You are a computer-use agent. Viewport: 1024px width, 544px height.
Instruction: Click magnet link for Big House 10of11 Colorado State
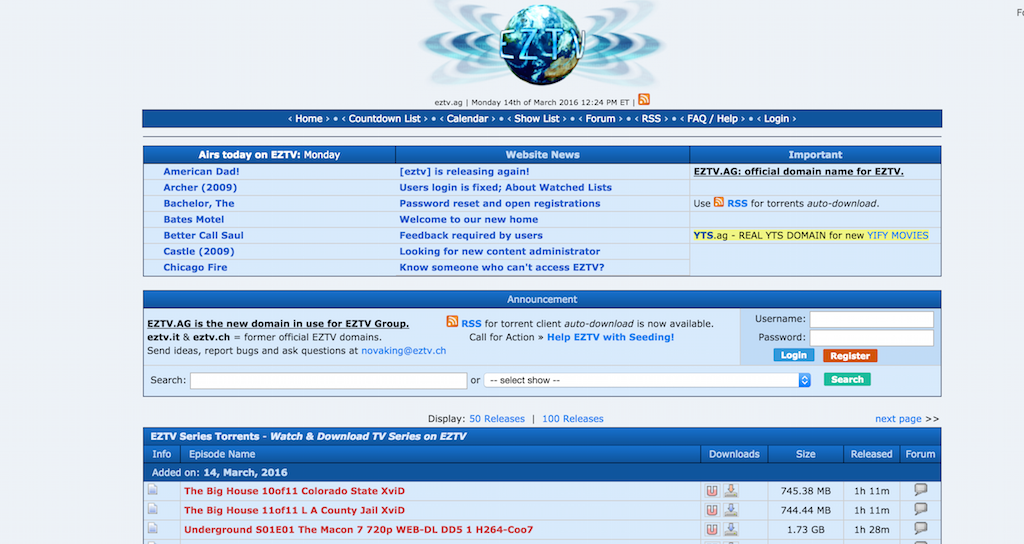coord(712,490)
